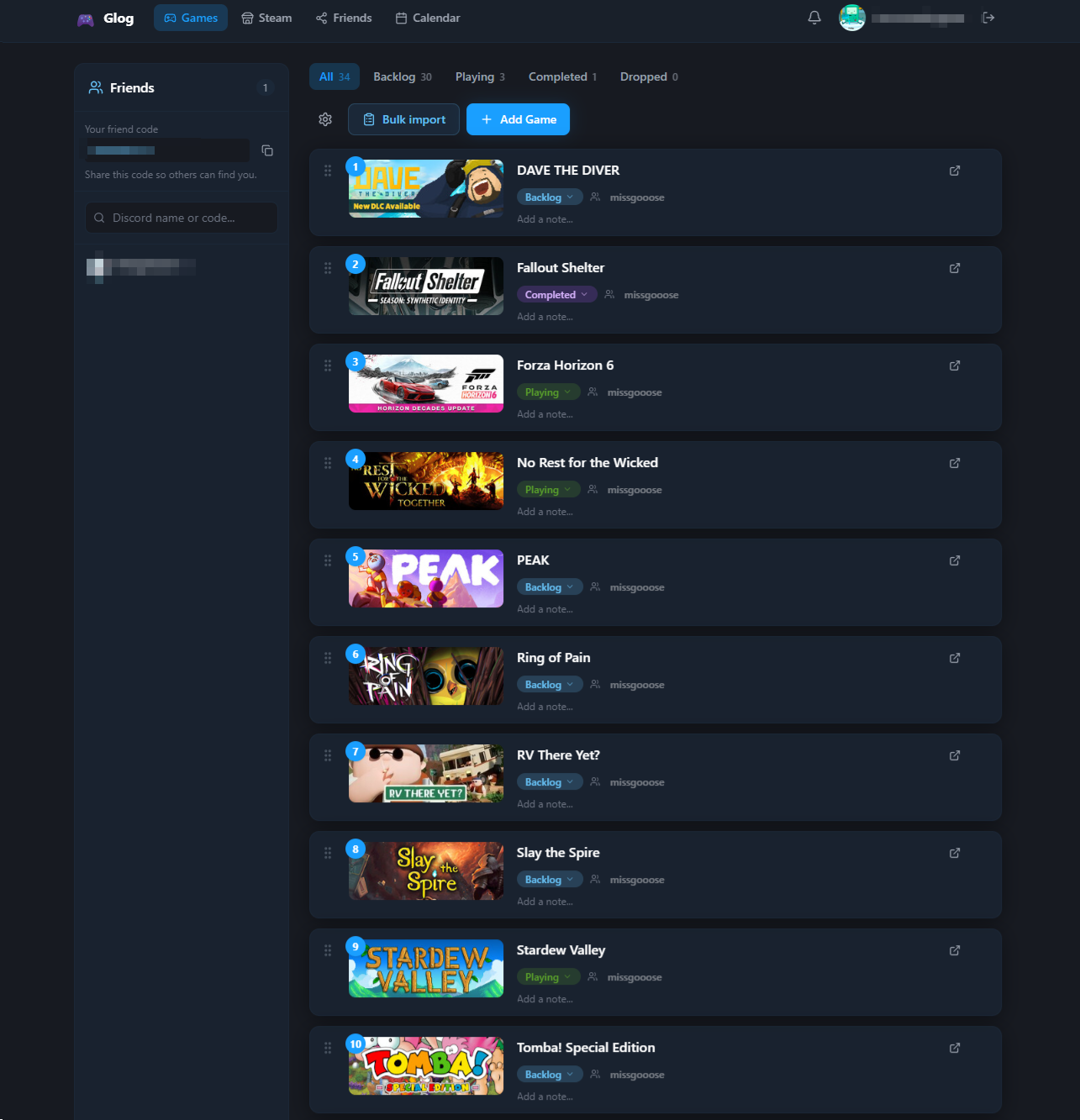
Task: Add a note to Stardew Valley
Action: pos(545,999)
